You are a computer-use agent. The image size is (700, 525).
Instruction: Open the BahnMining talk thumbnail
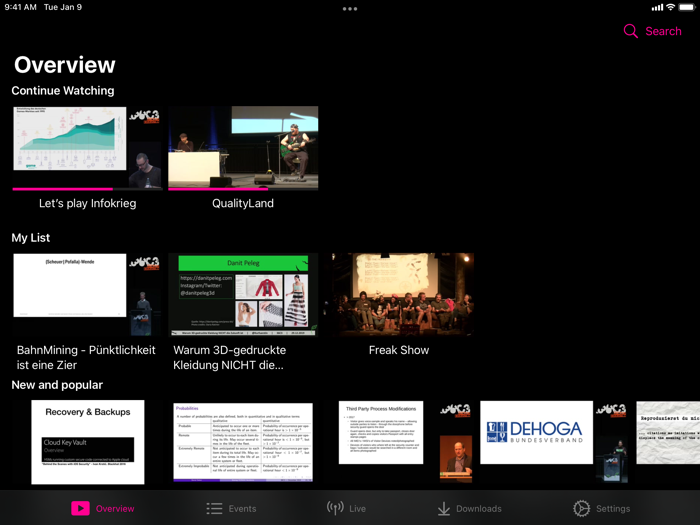pos(87,295)
